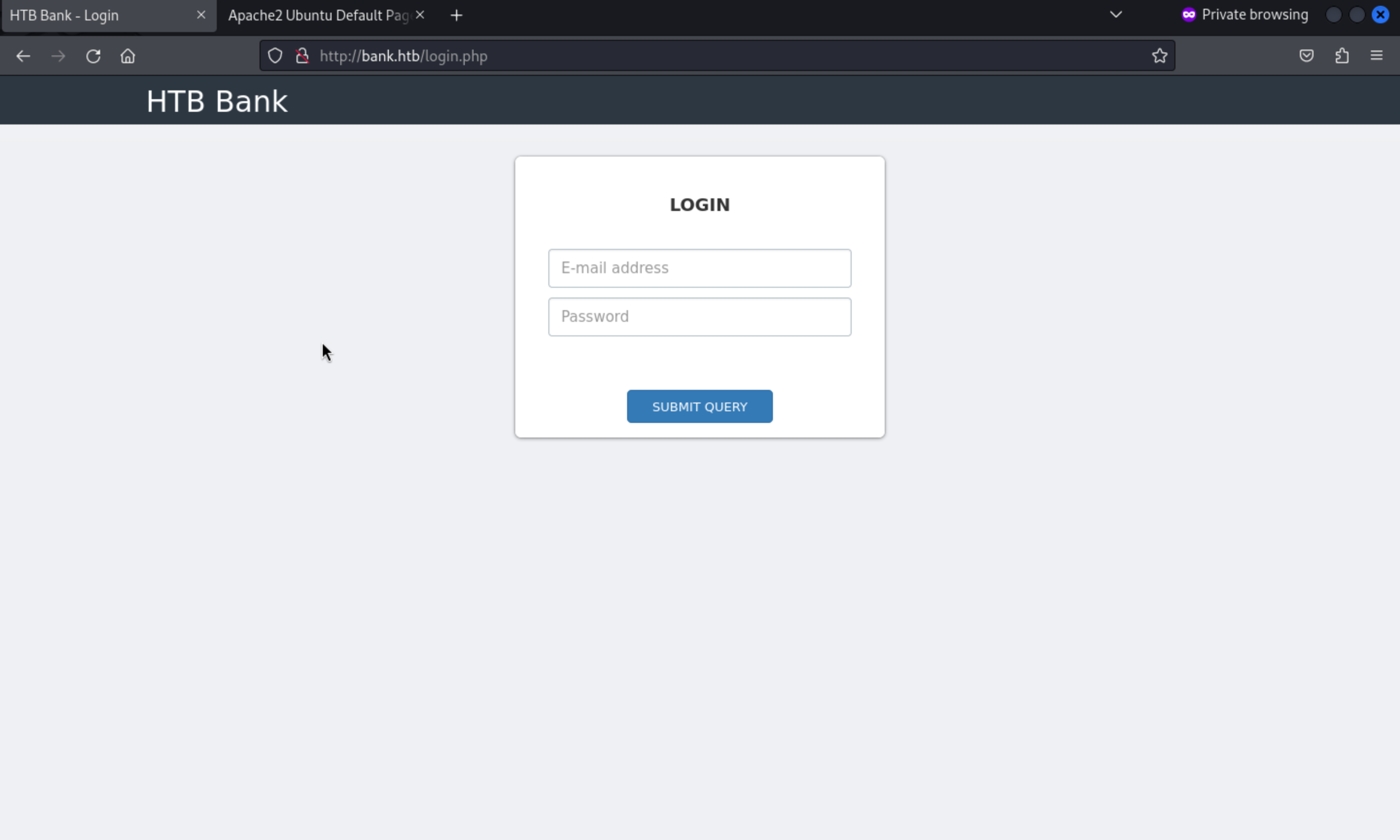Bookmark this page with the star
The width and height of the screenshot is (1400, 840).
coord(1159,55)
